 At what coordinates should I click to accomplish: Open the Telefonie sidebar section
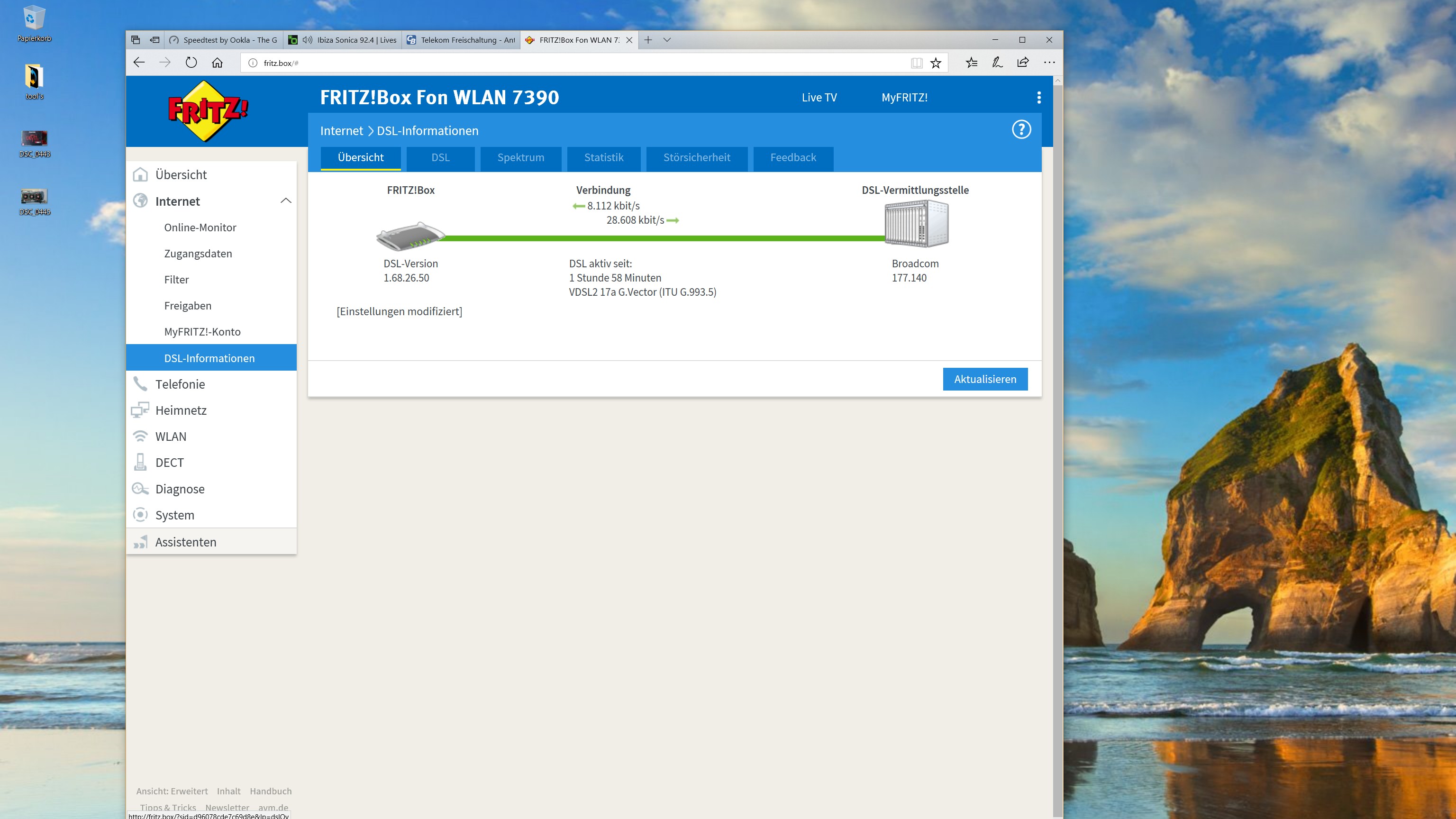(180, 384)
